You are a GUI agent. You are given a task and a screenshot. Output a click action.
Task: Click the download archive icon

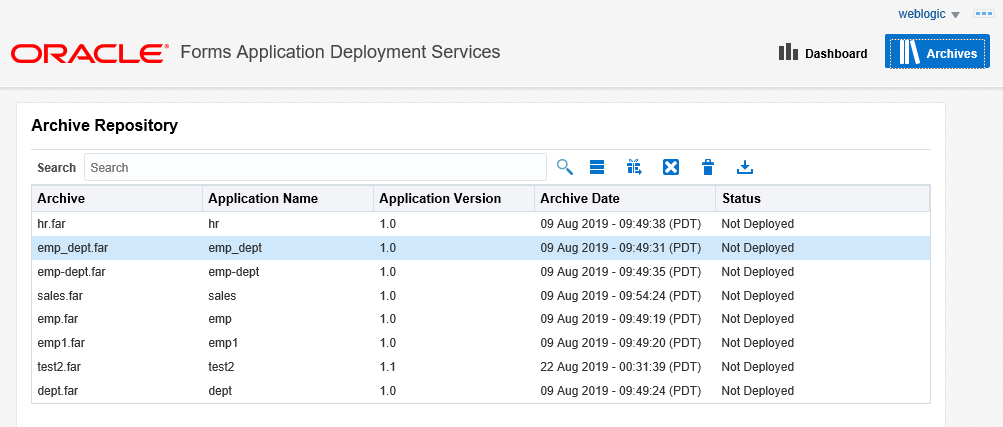745,167
